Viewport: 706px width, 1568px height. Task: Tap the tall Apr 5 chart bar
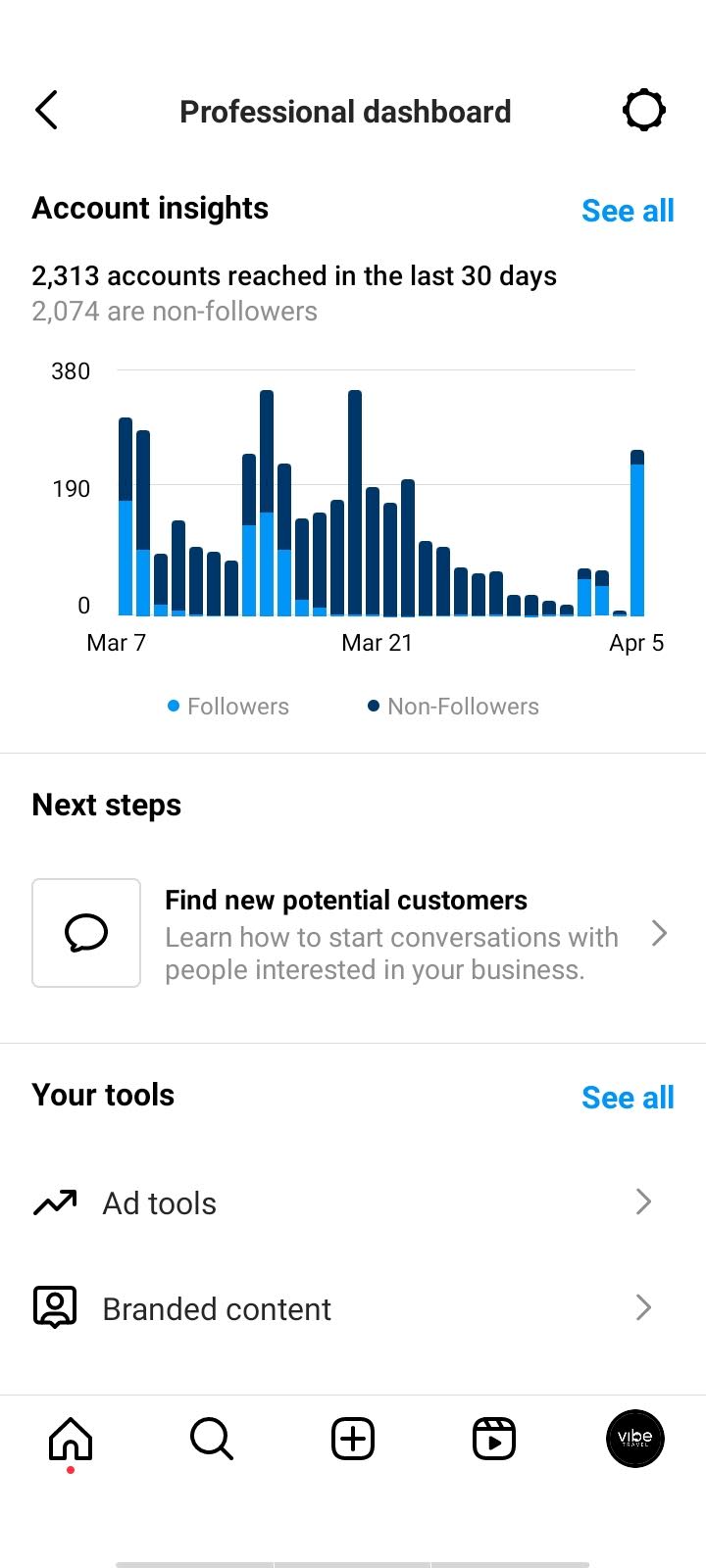point(637,533)
